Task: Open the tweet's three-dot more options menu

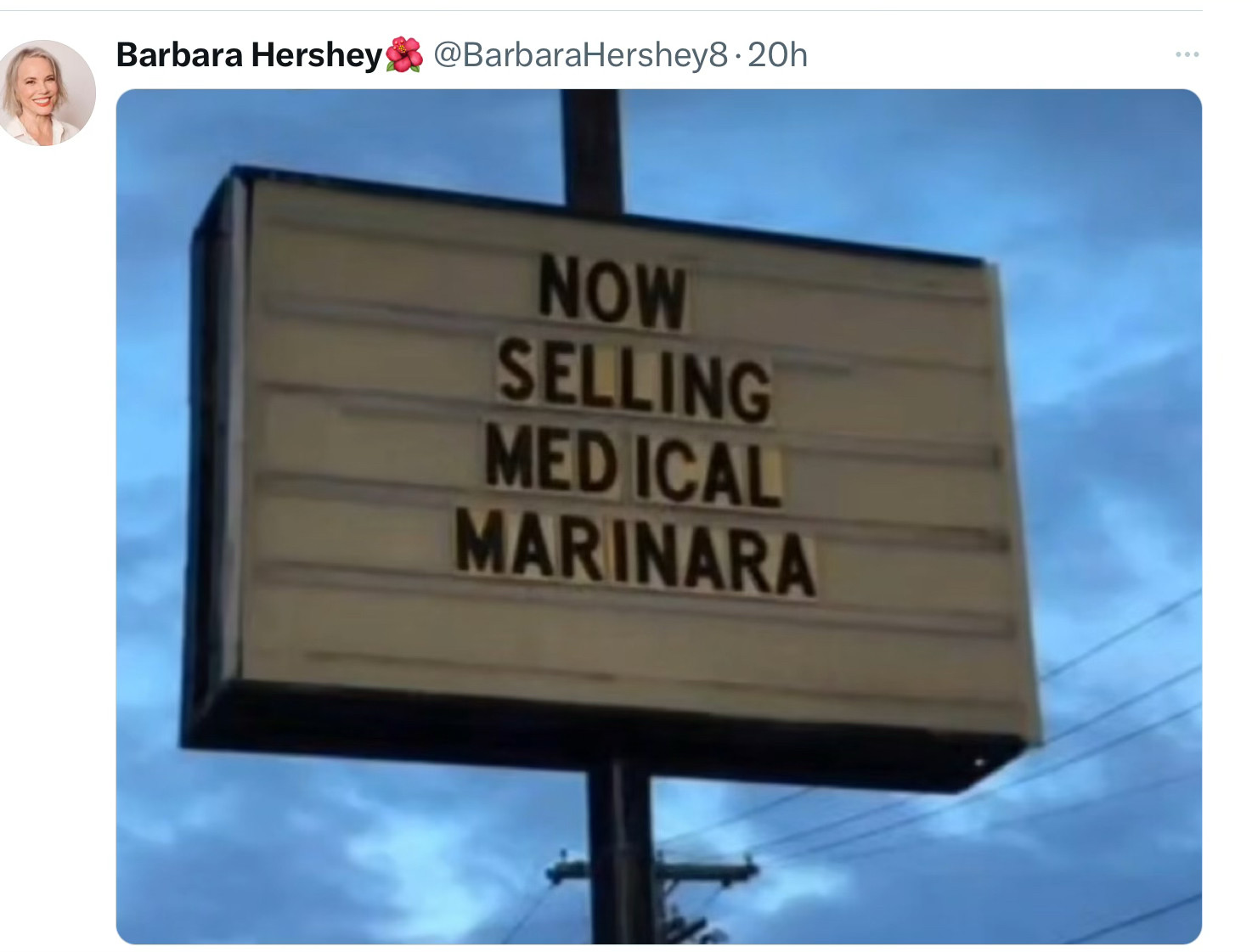Action: coord(1187,54)
